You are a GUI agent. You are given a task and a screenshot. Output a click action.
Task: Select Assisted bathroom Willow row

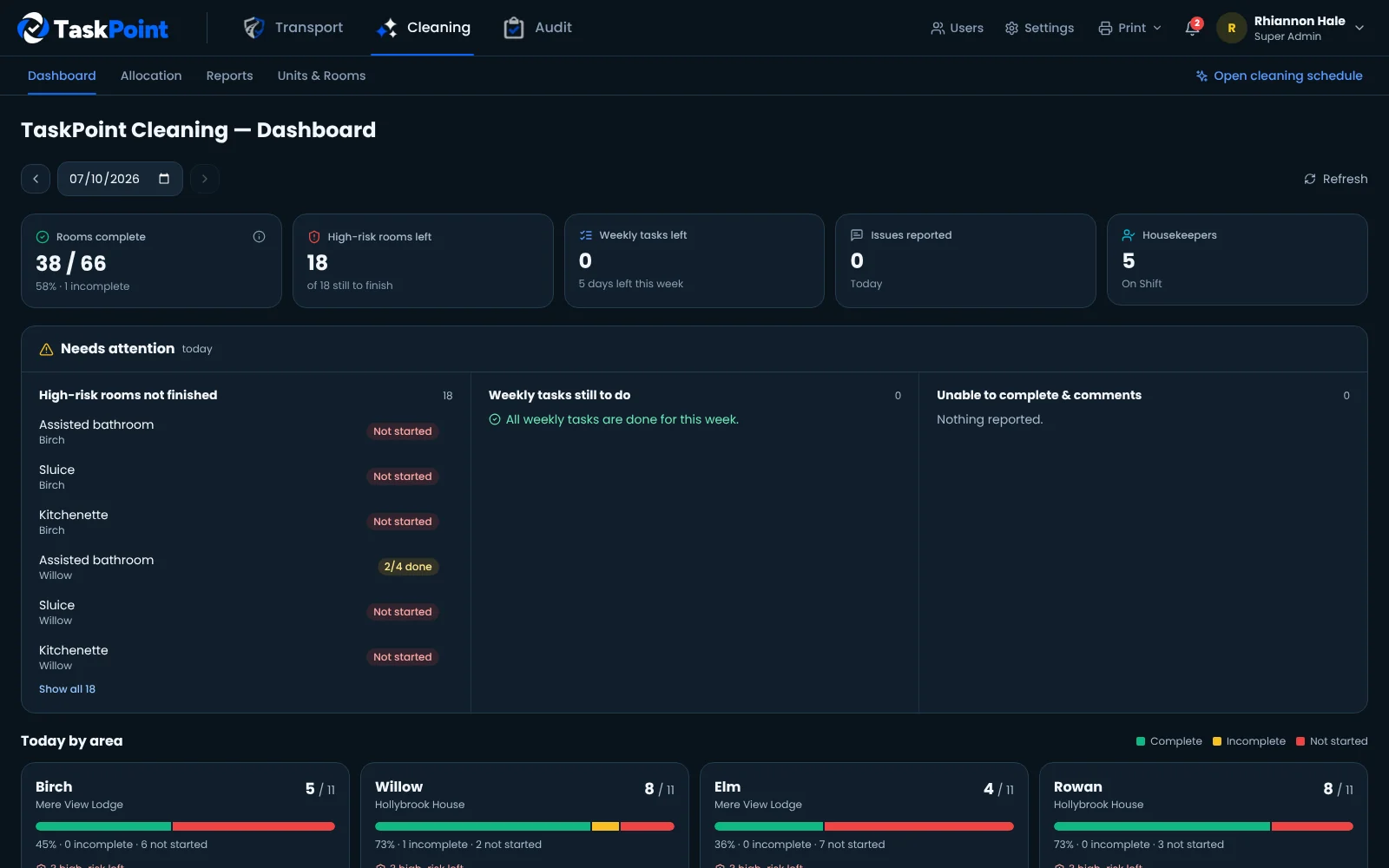(x=239, y=567)
